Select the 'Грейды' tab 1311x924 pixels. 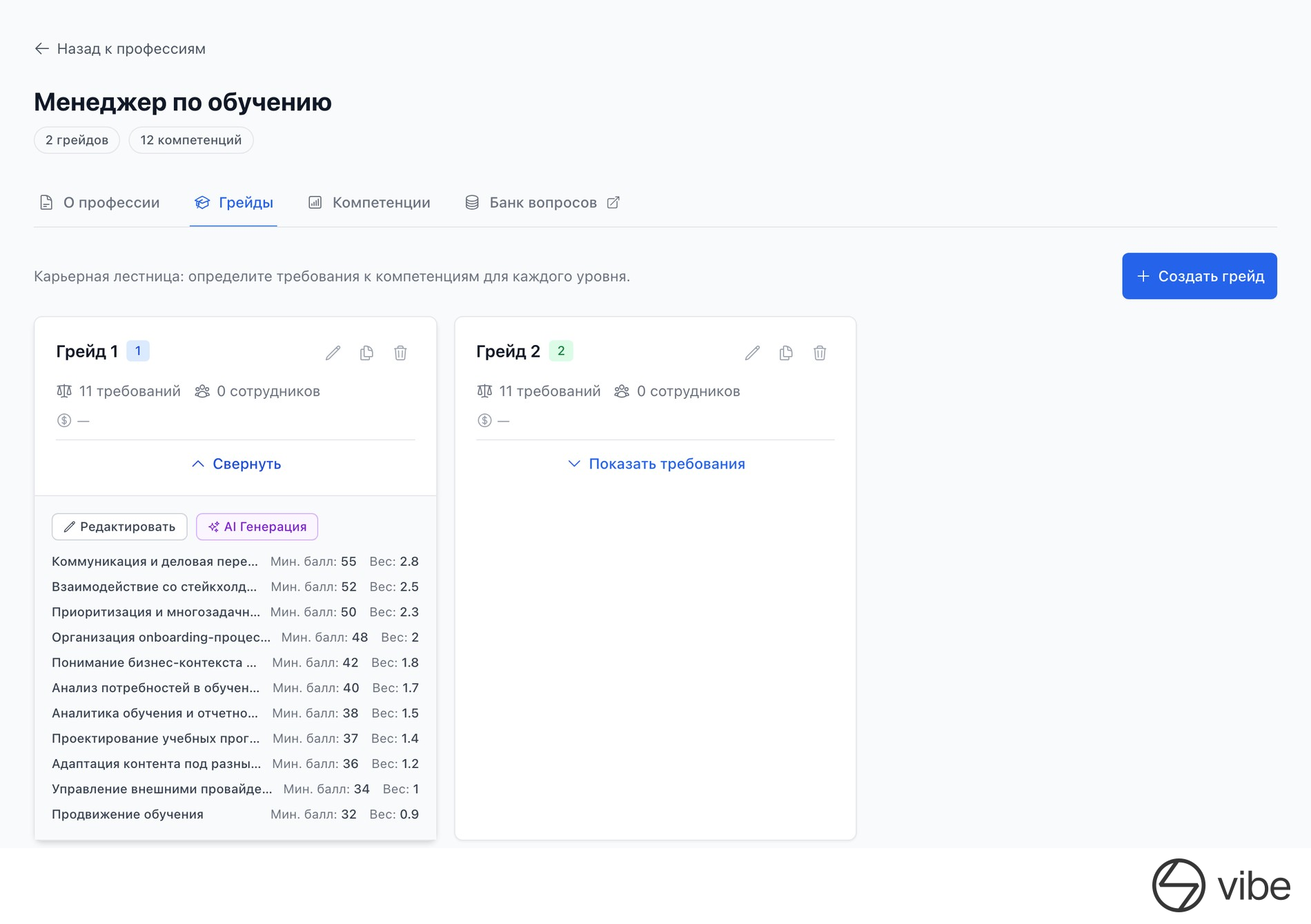(233, 202)
